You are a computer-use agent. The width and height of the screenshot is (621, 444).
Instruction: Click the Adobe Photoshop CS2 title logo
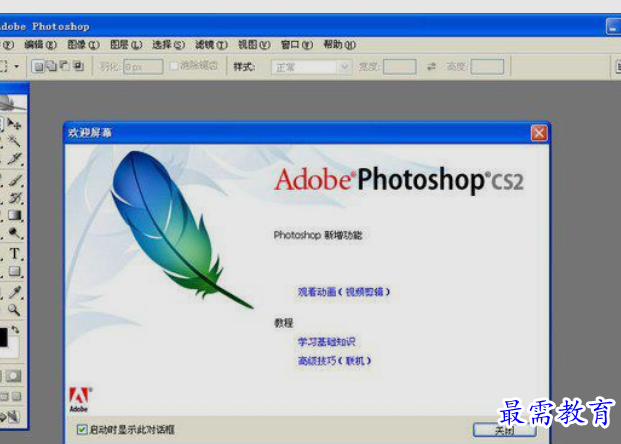click(x=399, y=179)
